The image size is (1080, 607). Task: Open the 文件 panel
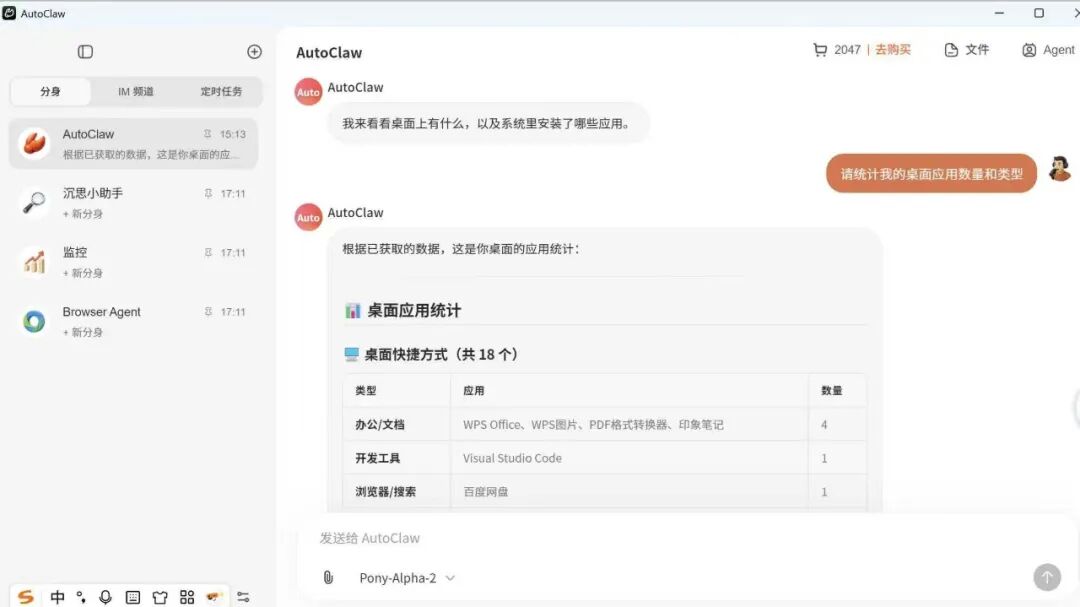966,50
